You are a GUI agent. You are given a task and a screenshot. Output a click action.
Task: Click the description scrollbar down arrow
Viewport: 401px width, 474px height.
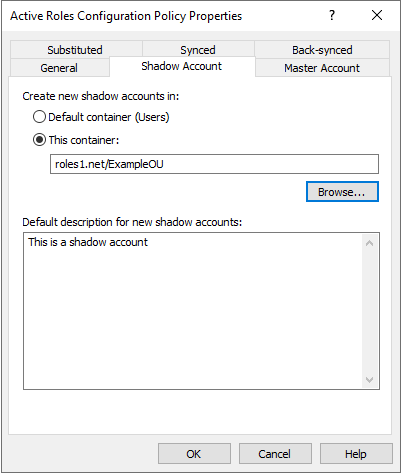[x=369, y=380]
